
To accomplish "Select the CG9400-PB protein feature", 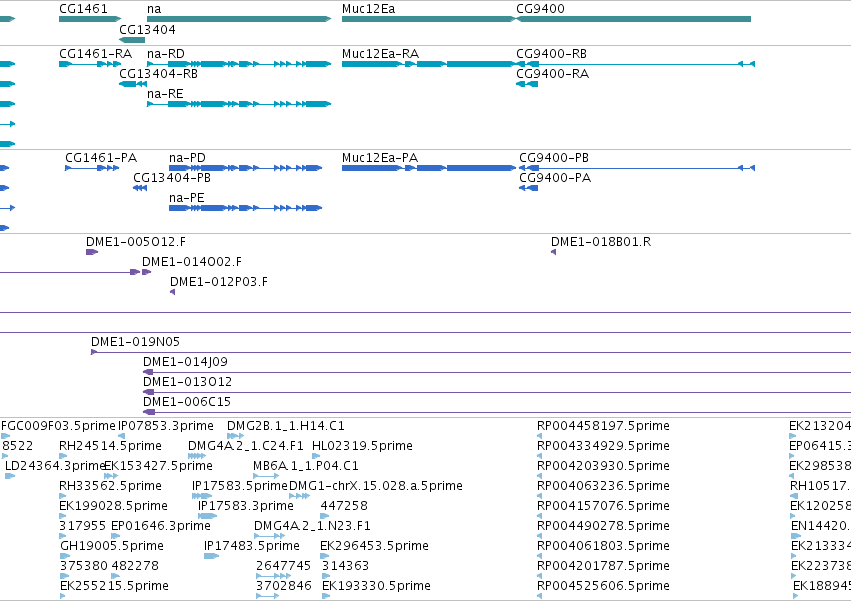I will coord(637,168).
